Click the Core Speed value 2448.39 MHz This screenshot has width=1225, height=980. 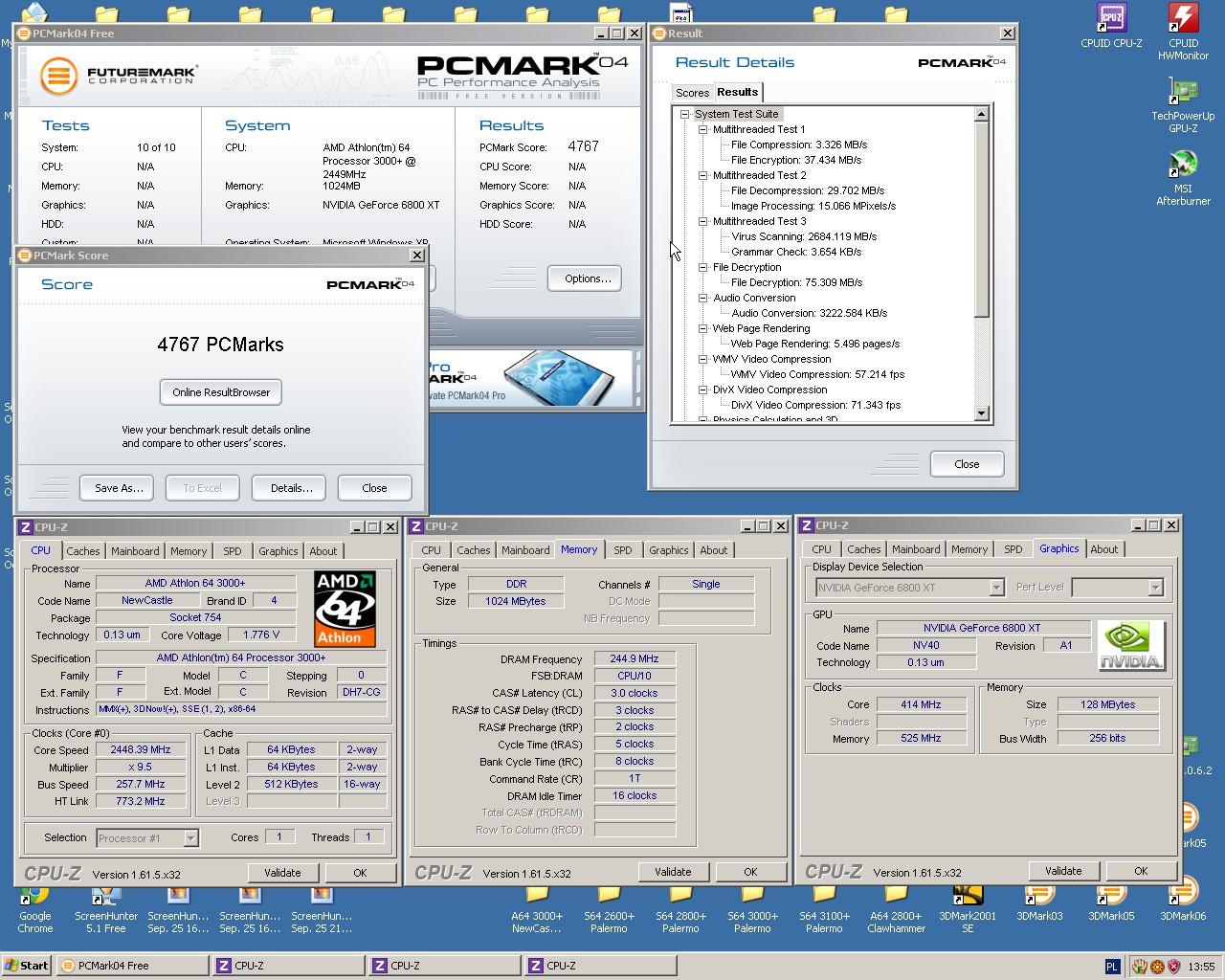[141, 750]
